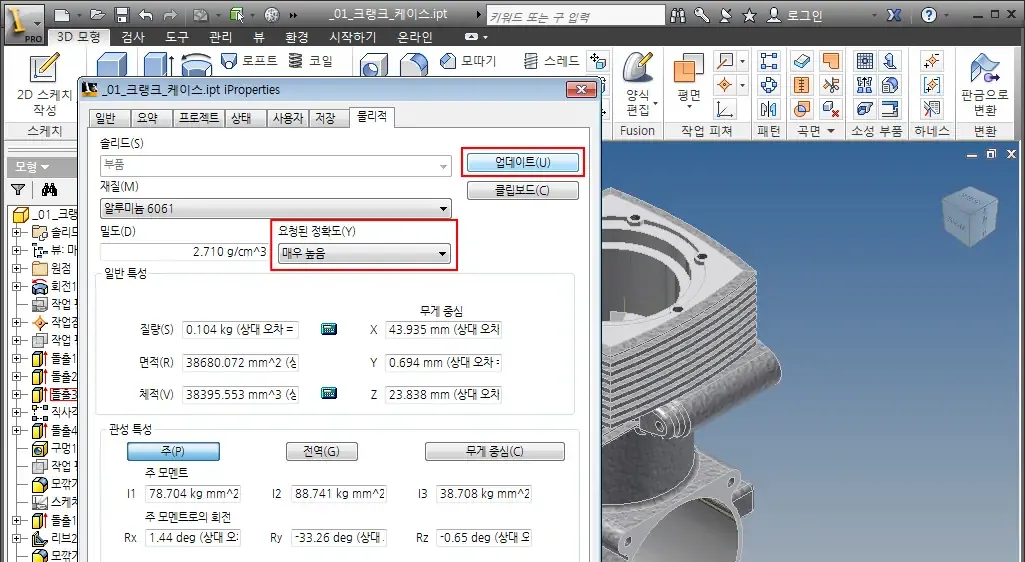Image resolution: width=1025 pixels, height=562 pixels.
Task: Click the work axis icon in 작업 피쳐
Action: tap(725, 61)
